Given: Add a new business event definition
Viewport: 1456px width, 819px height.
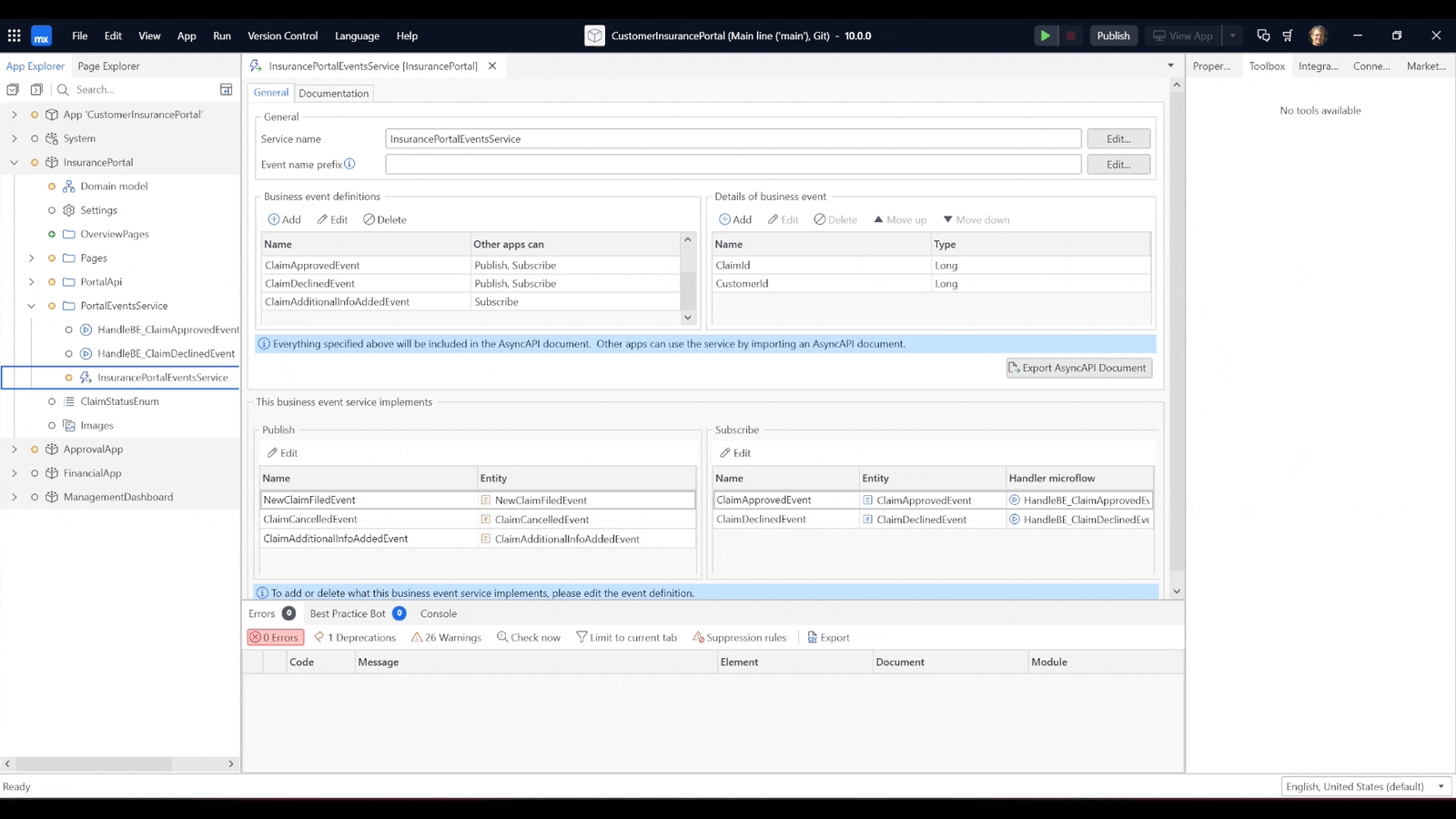Looking at the screenshot, I should click(284, 219).
